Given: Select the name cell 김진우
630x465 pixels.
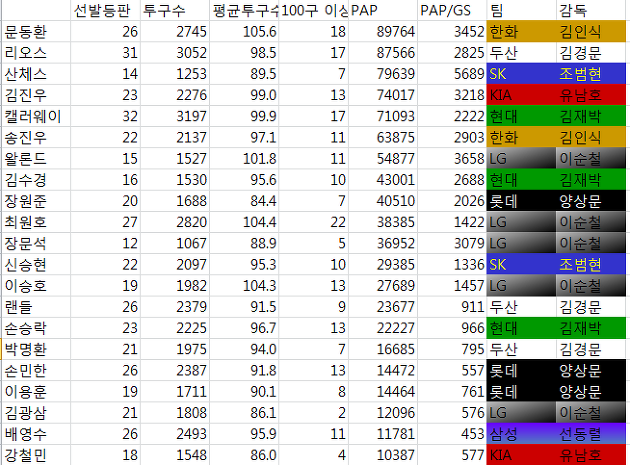Looking at the screenshot, I should pyautogui.click(x=36, y=95).
